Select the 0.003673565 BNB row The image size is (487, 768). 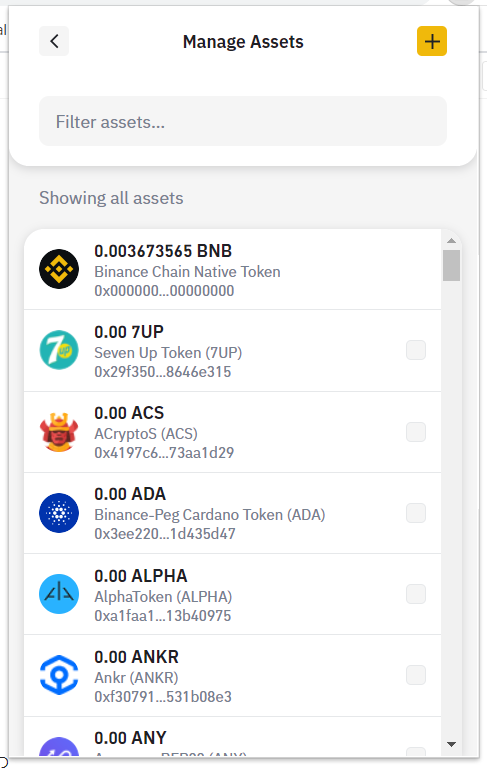[x=233, y=269]
